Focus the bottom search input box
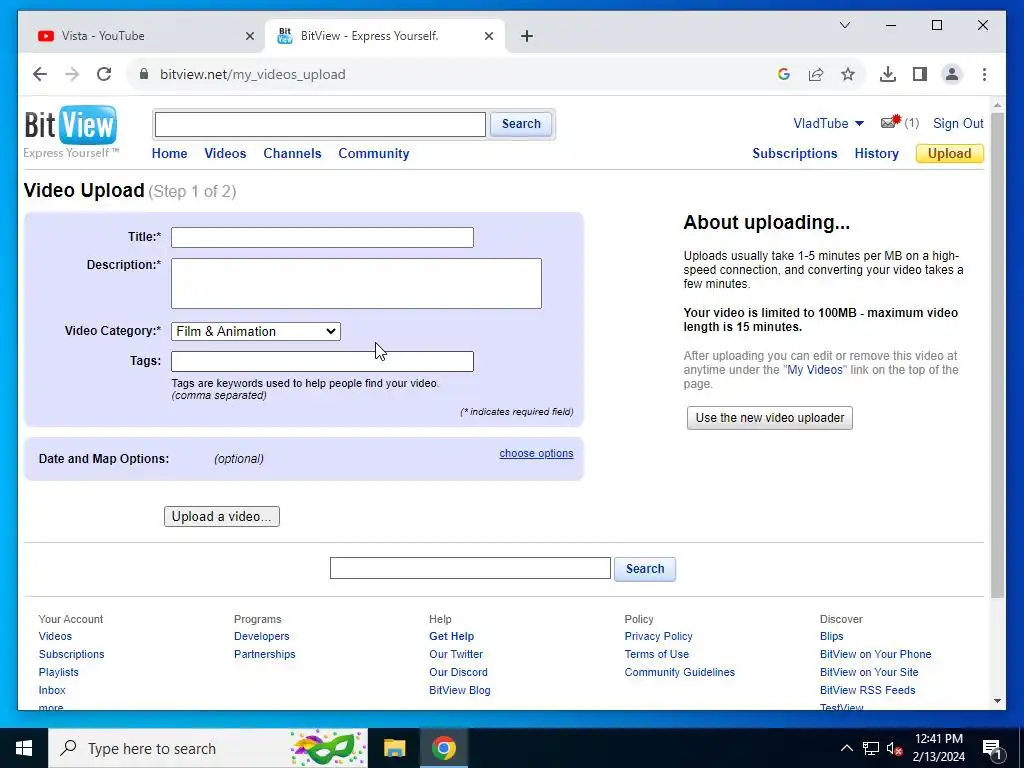The width and height of the screenshot is (1024, 768). coord(470,568)
